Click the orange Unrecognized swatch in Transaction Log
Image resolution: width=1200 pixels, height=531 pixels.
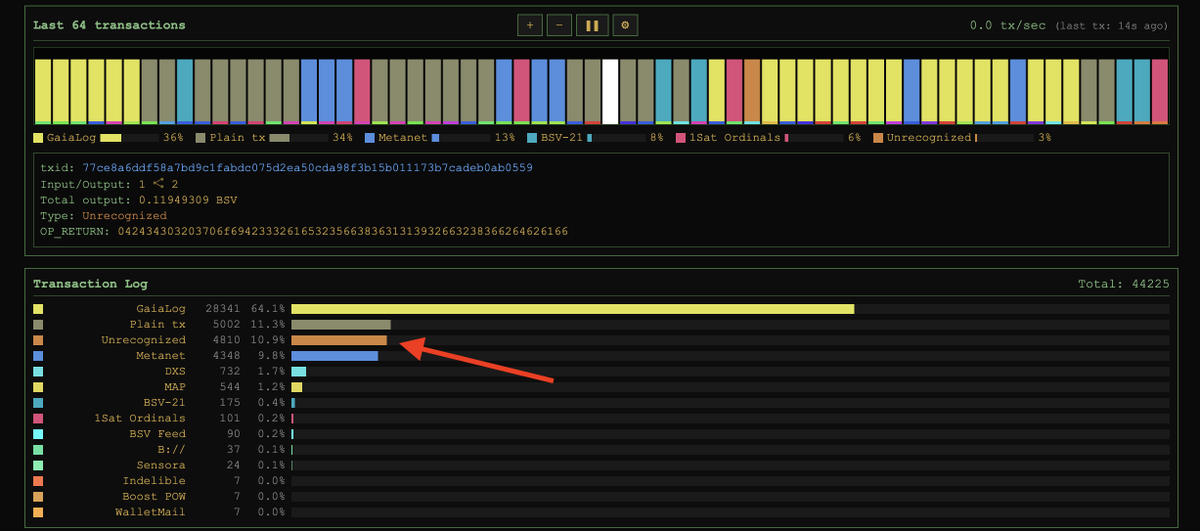38,341
